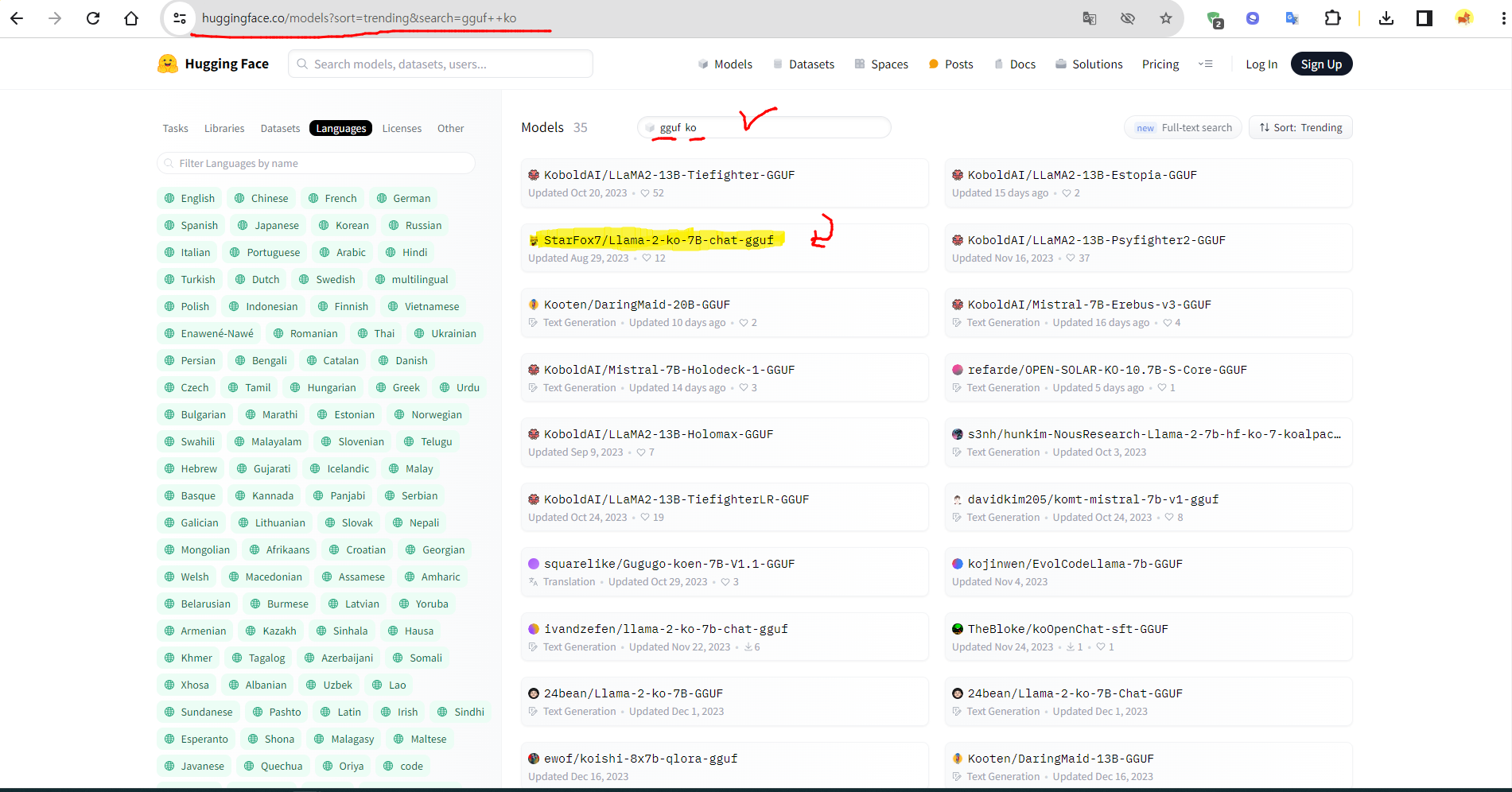
Task: Click the eye-slash tracking icon in address bar
Action: 1128,18
